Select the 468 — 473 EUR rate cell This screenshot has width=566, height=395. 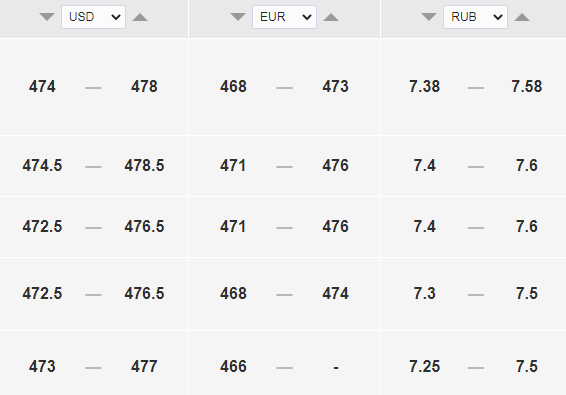click(284, 87)
